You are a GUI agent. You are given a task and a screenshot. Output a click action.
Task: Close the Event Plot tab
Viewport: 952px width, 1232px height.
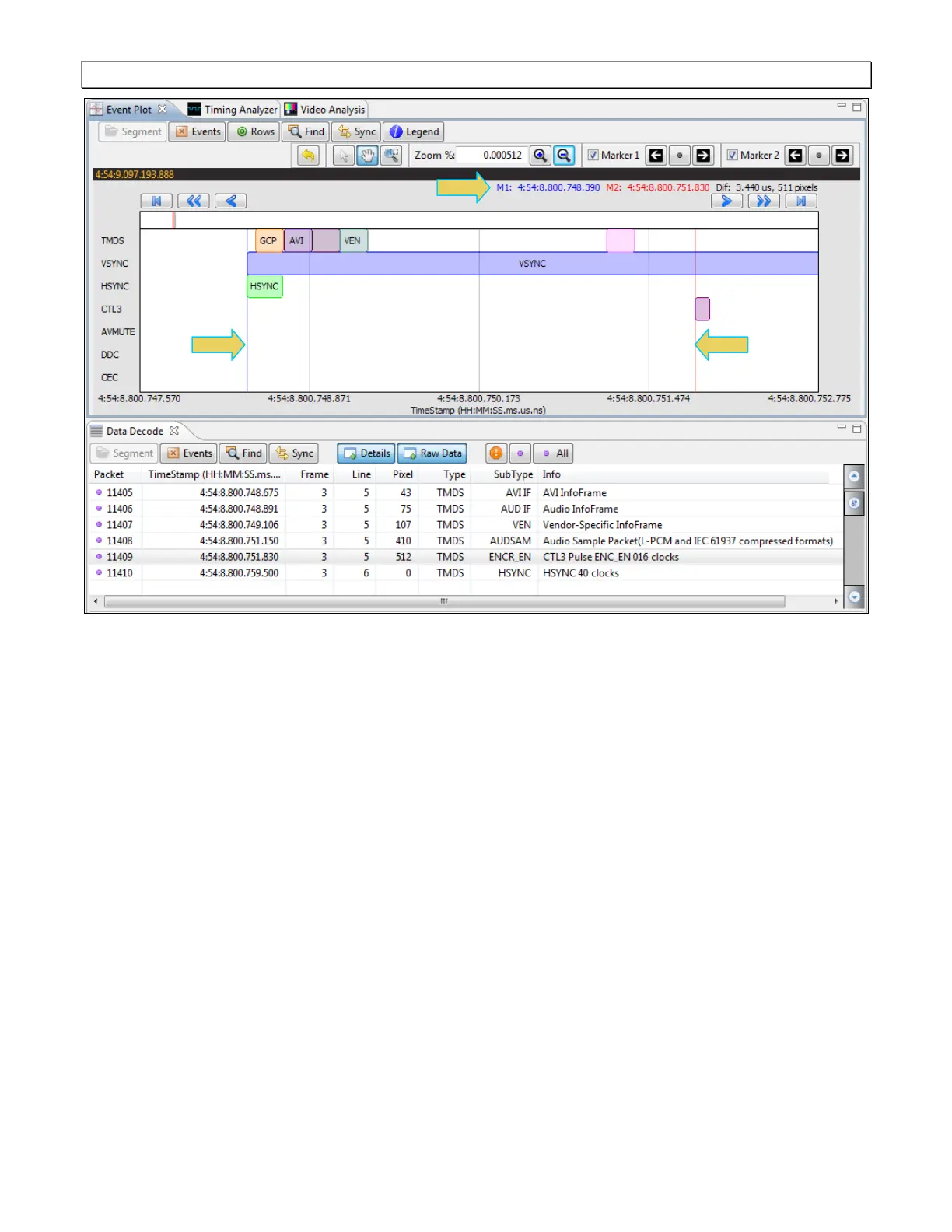click(163, 109)
